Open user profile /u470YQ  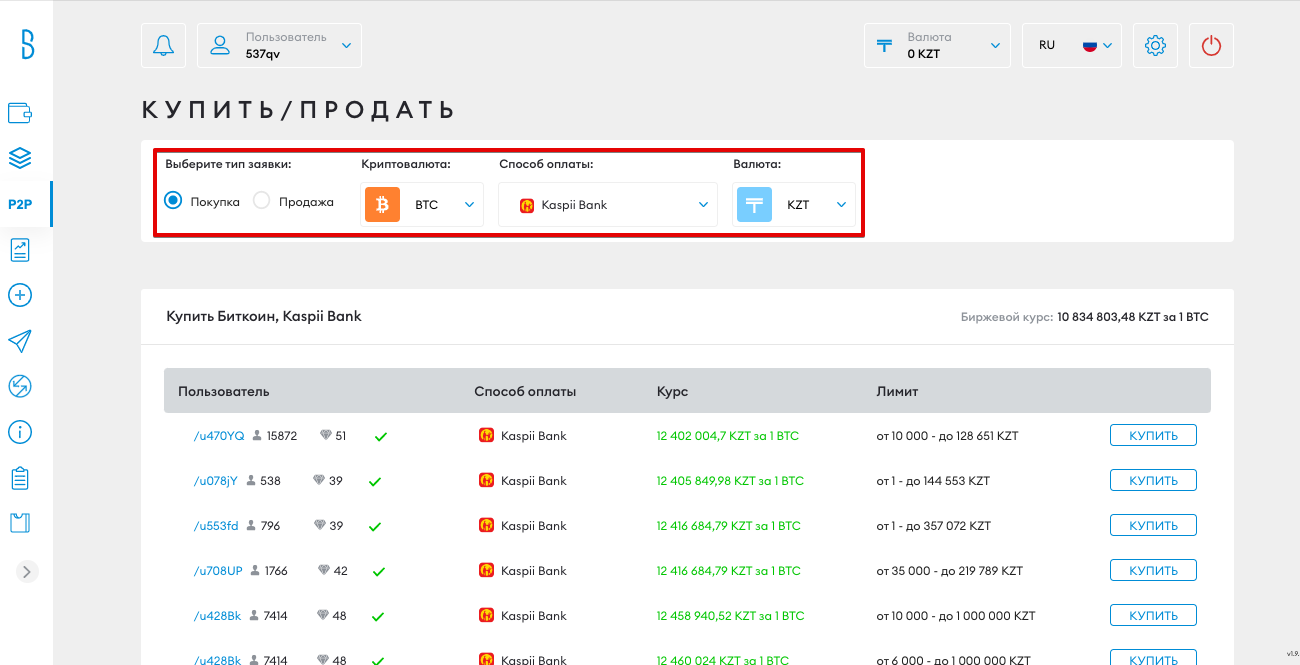(x=219, y=436)
